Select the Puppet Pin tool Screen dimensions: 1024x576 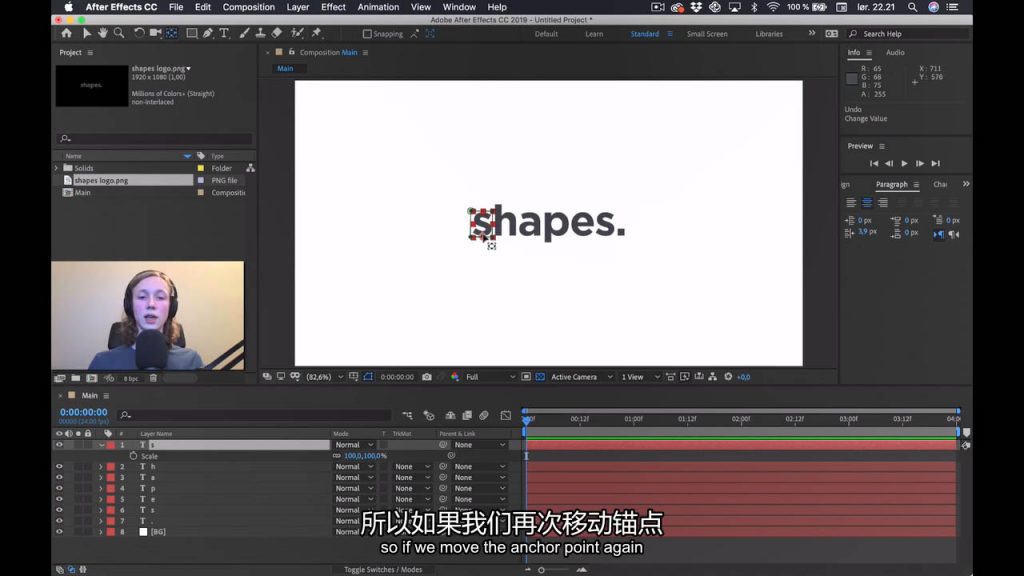(317, 33)
